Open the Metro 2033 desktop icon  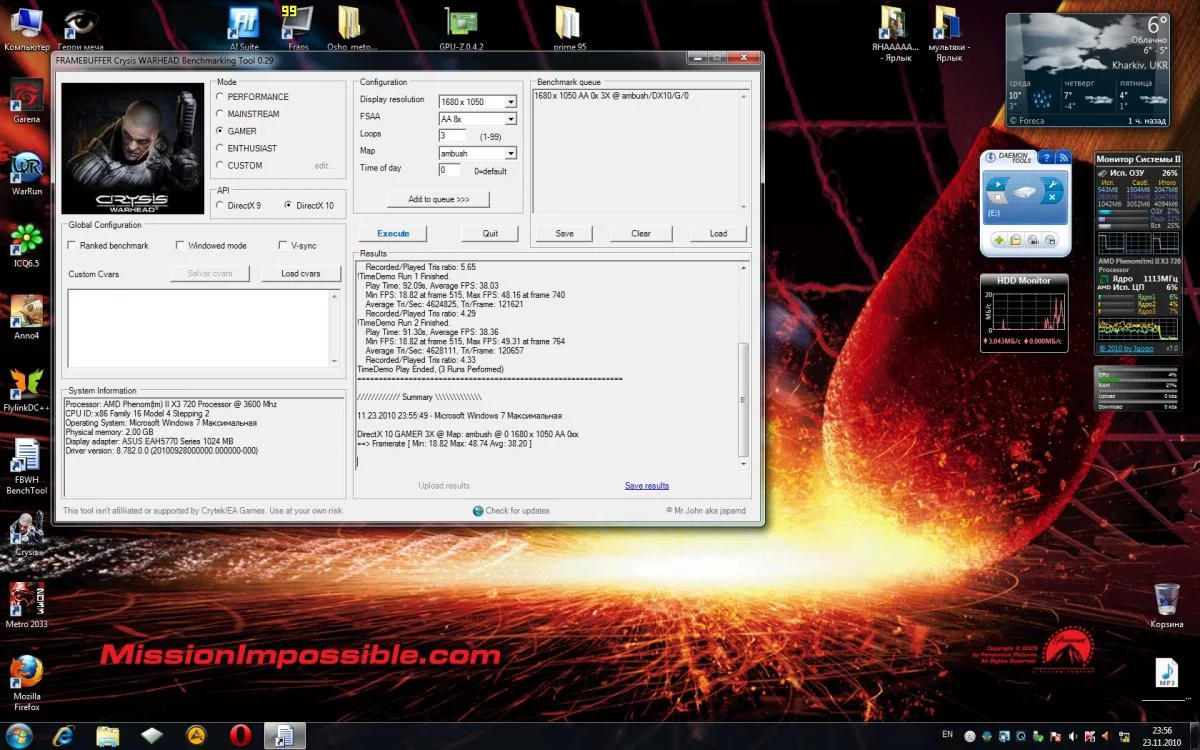(27, 601)
